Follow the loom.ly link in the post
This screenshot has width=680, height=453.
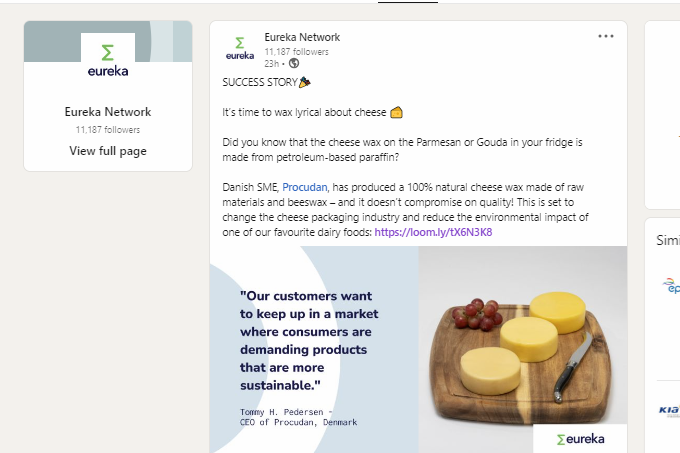click(434, 233)
